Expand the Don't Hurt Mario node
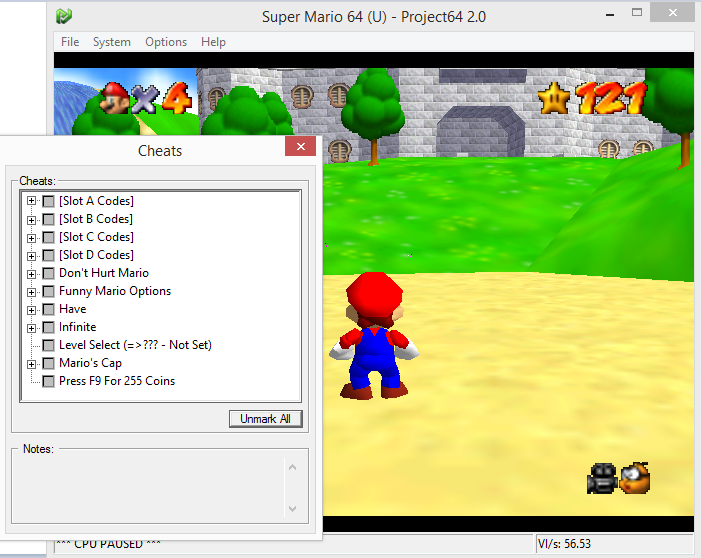 [31, 274]
